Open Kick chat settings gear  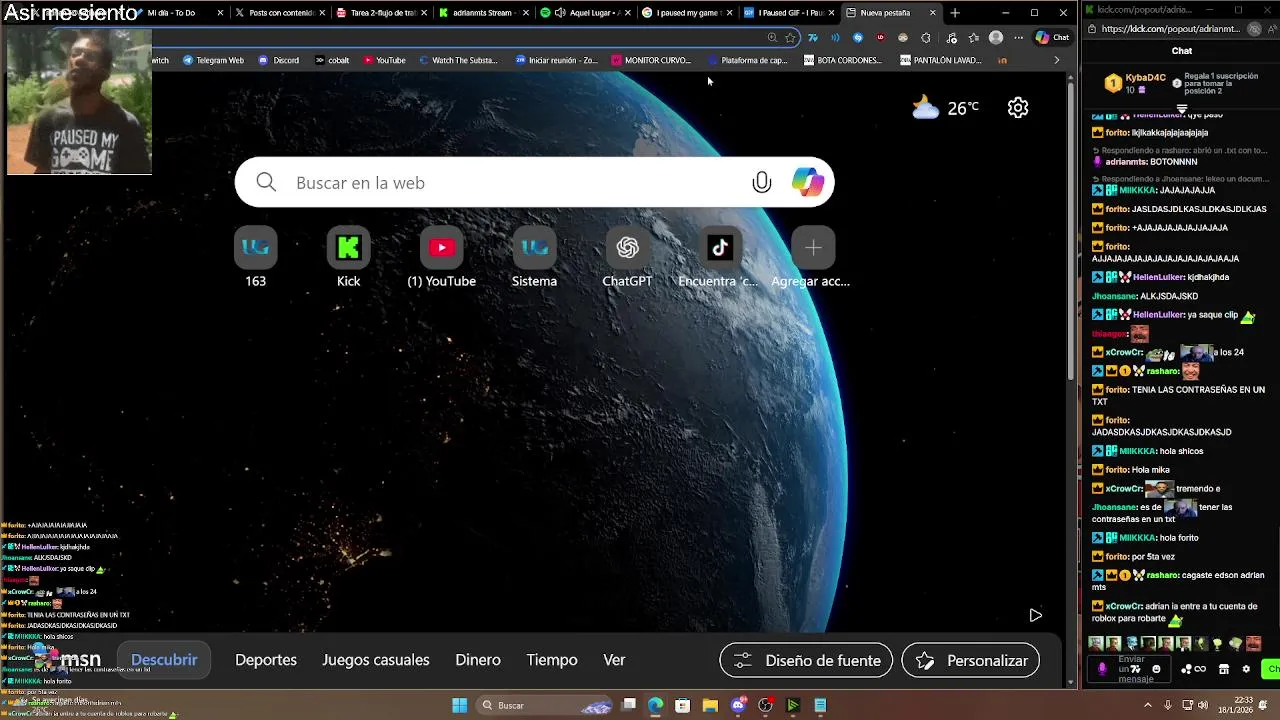1246,669
